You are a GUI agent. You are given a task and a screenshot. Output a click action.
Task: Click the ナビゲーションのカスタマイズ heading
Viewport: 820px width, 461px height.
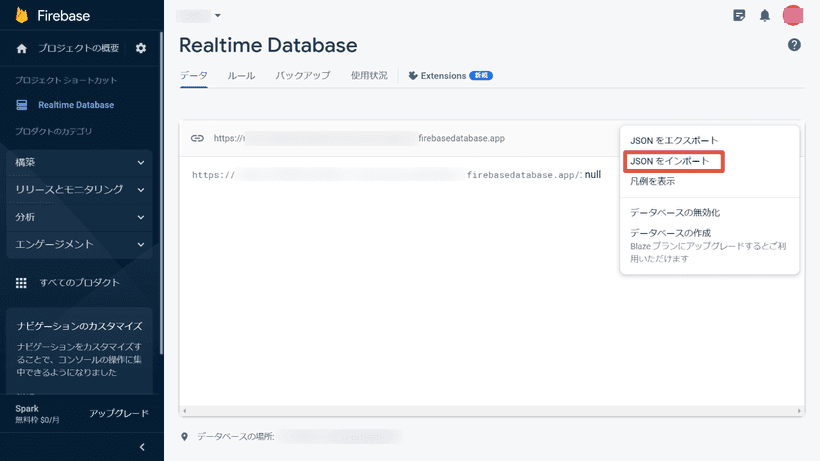(x=79, y=326)
